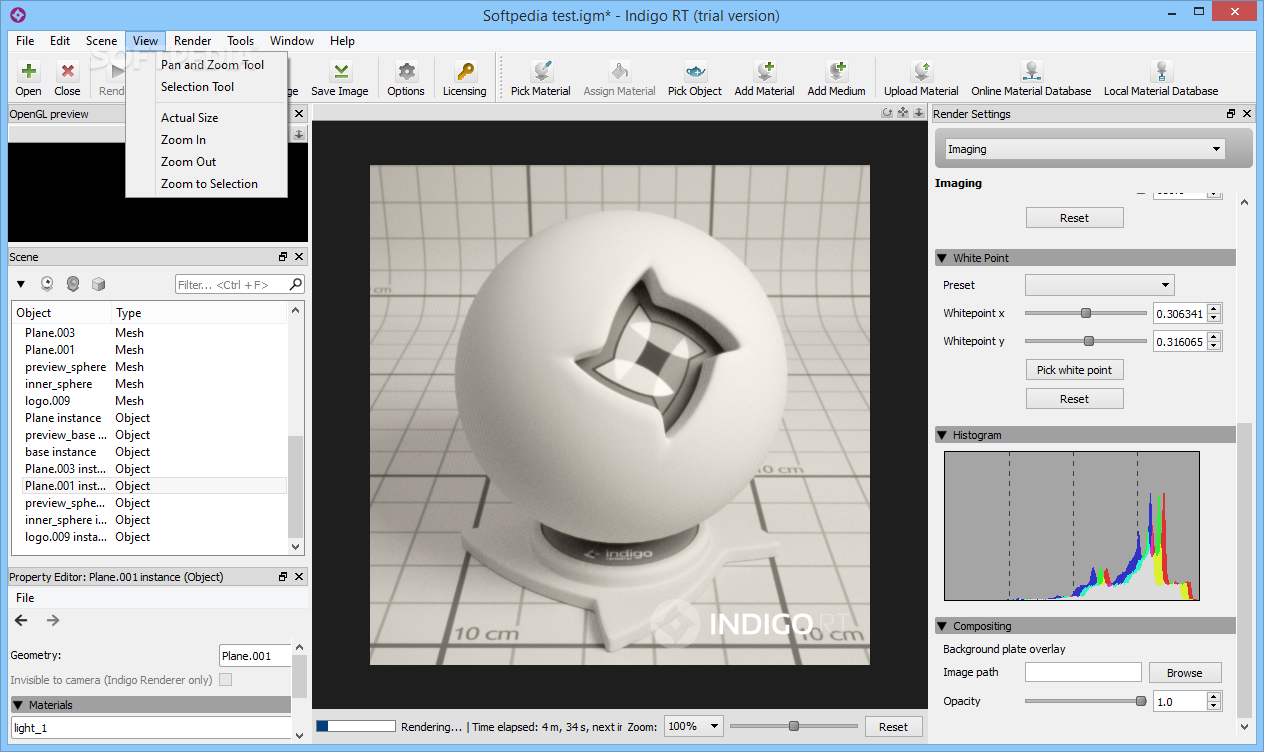1264x752 pixels.
Task: Click the Whitepoint y slider
Action: coord(1085,341)
